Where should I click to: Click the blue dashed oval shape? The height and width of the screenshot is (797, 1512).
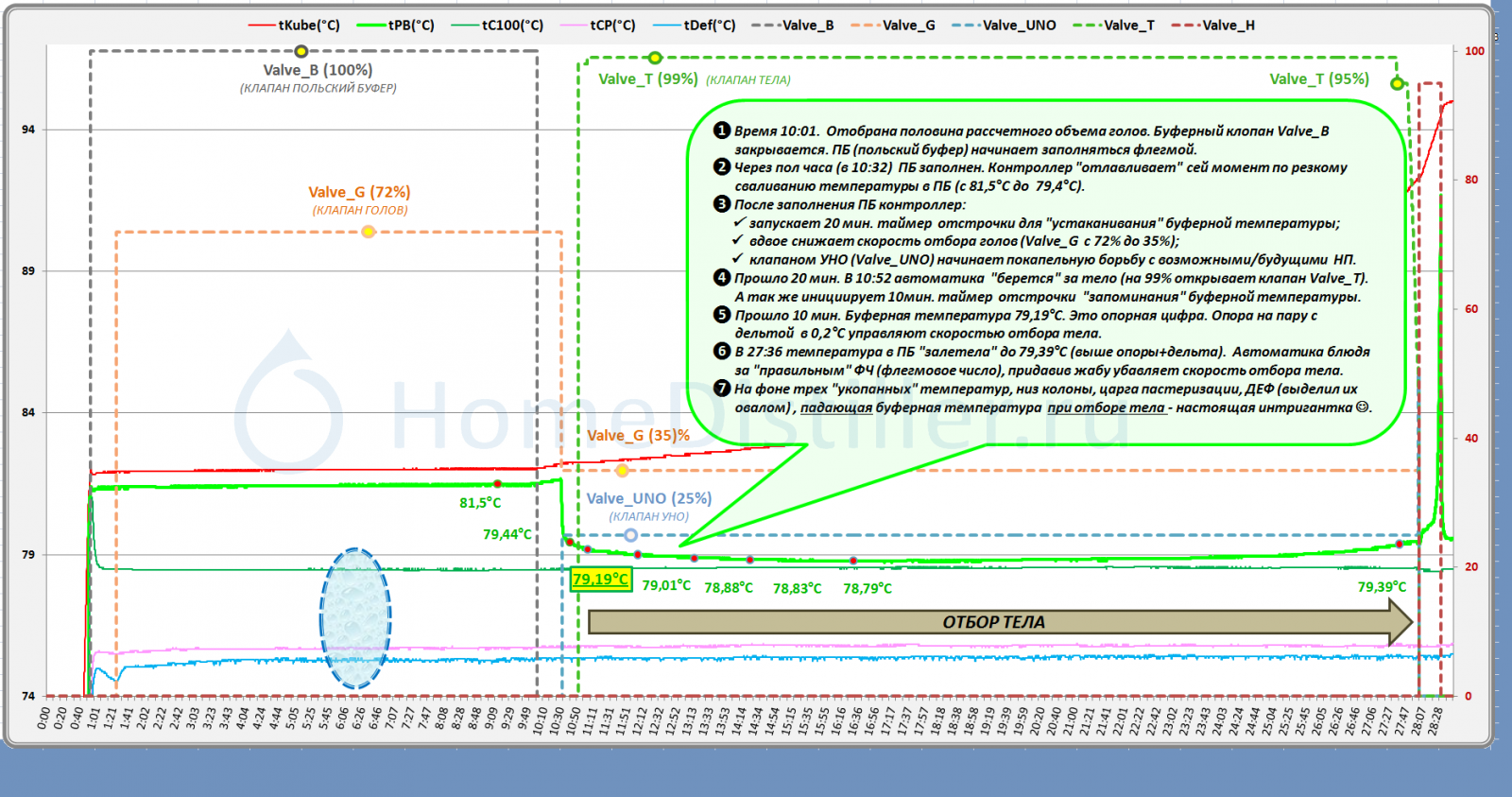355,618
